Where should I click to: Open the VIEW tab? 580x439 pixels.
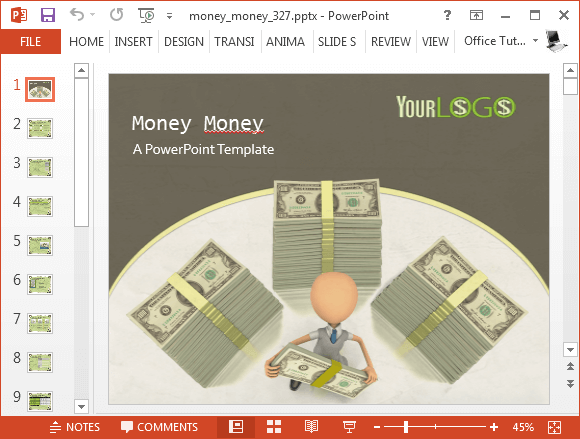click(x=435, y=41)
